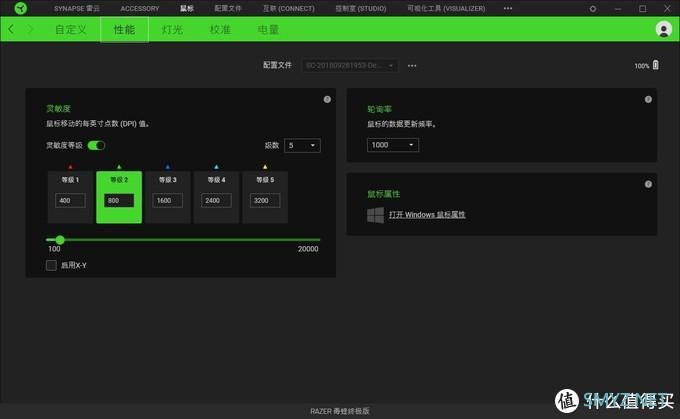Go back with the left arrow

11,29
